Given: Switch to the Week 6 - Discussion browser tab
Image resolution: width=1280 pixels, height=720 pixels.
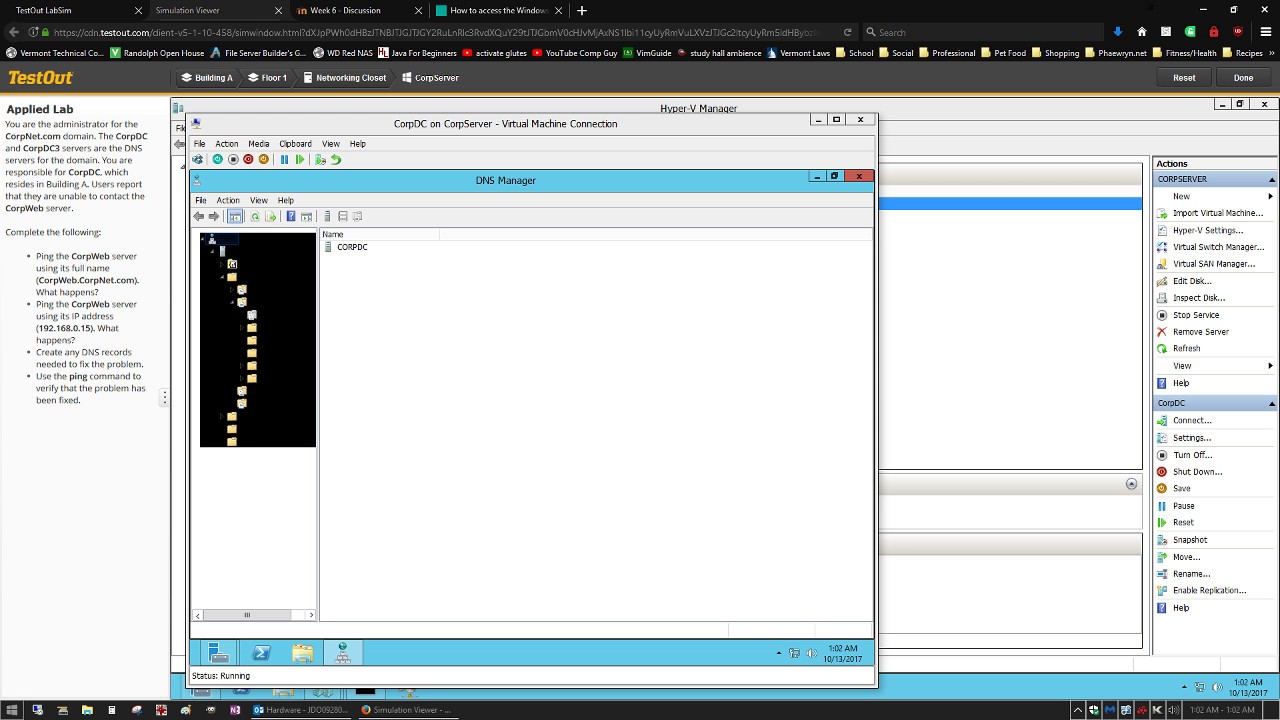Looking at the screenshot, I should pos(346,10).
